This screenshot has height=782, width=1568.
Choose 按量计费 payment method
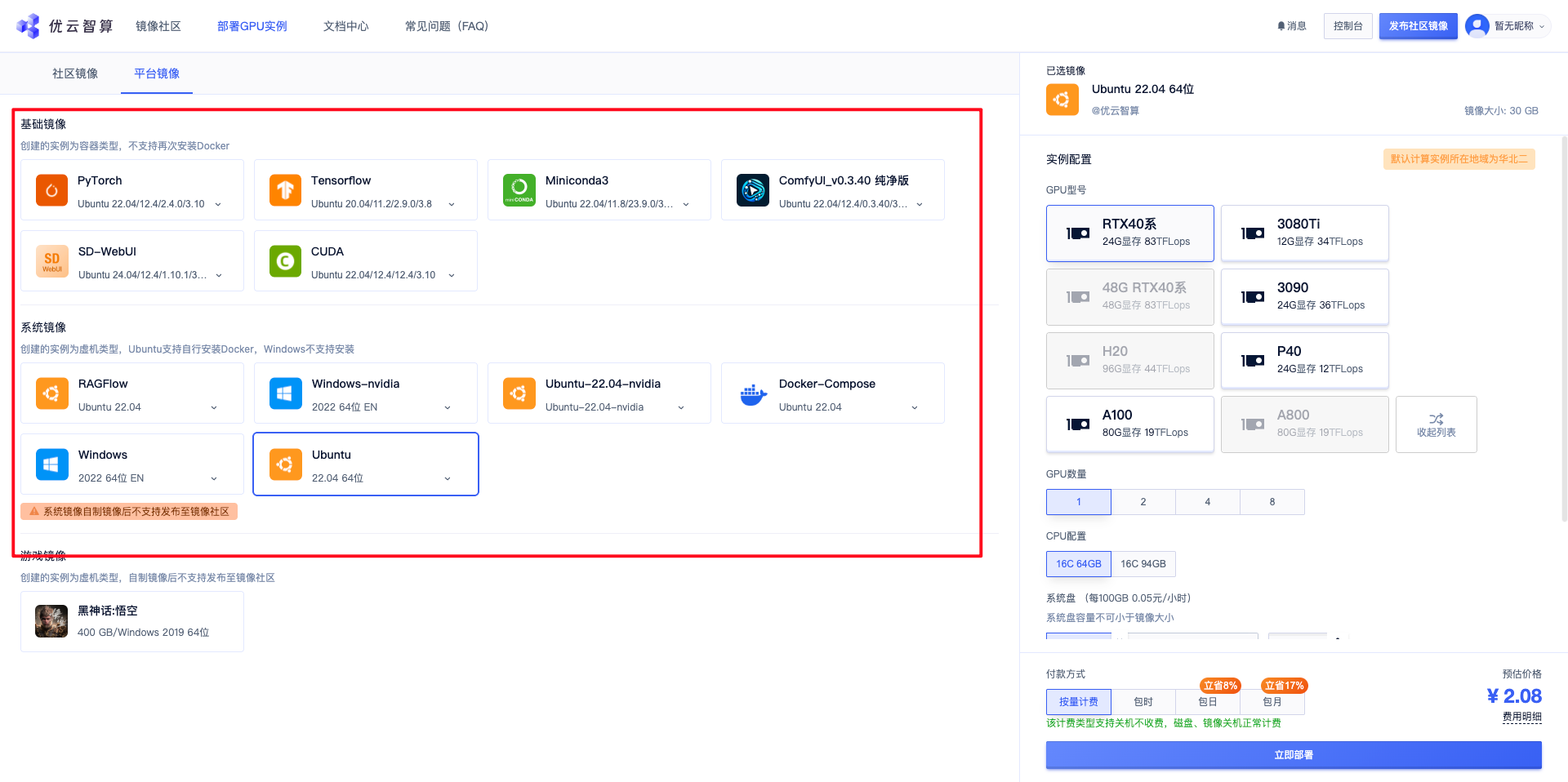click(x=1079, y=702)
